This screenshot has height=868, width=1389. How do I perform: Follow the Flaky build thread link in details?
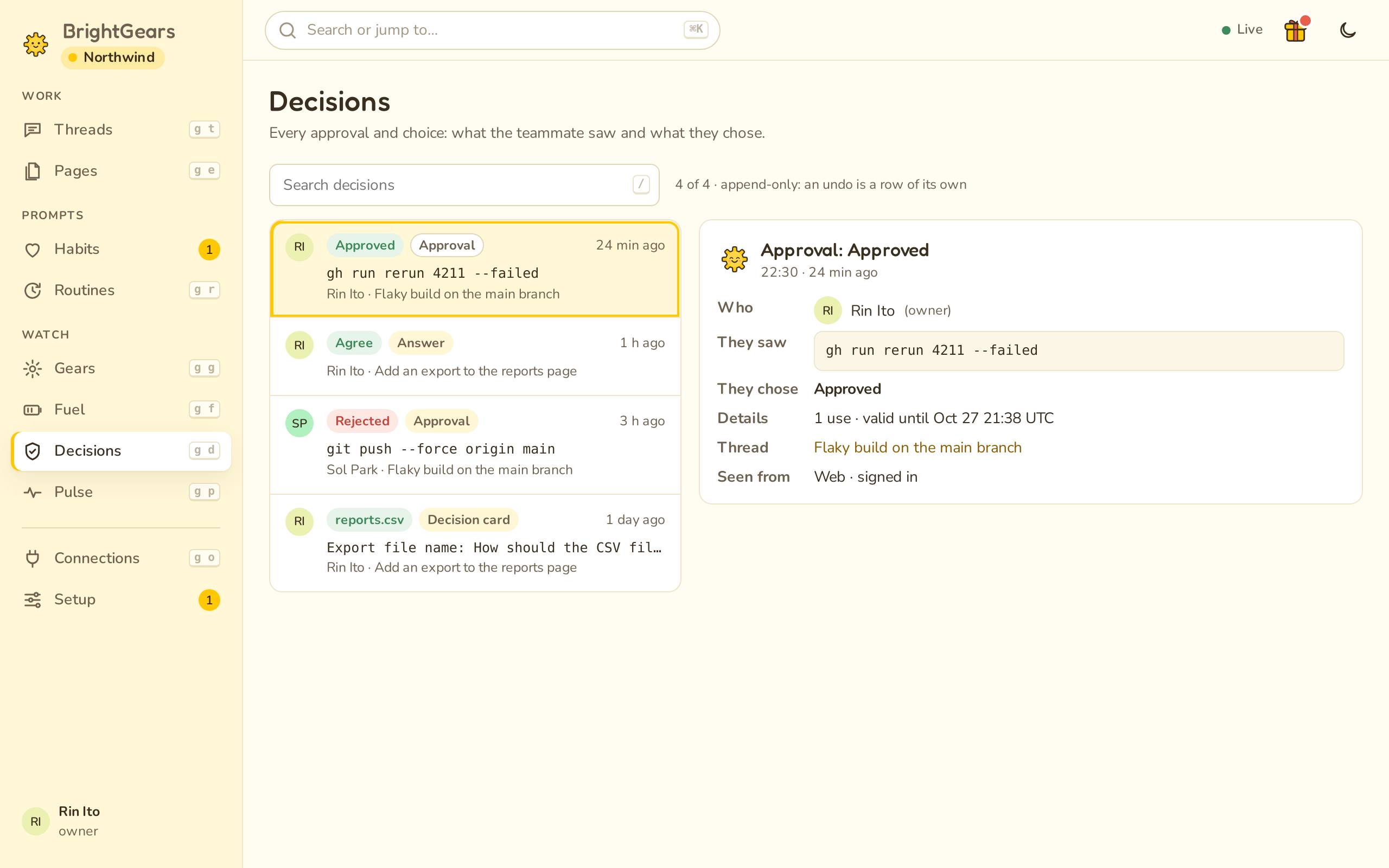click(918, 448)
